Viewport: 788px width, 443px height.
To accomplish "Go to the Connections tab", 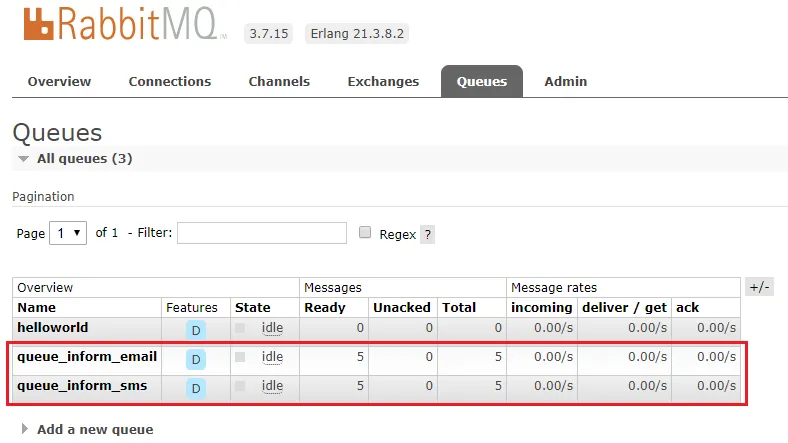I will pos(169,82).
